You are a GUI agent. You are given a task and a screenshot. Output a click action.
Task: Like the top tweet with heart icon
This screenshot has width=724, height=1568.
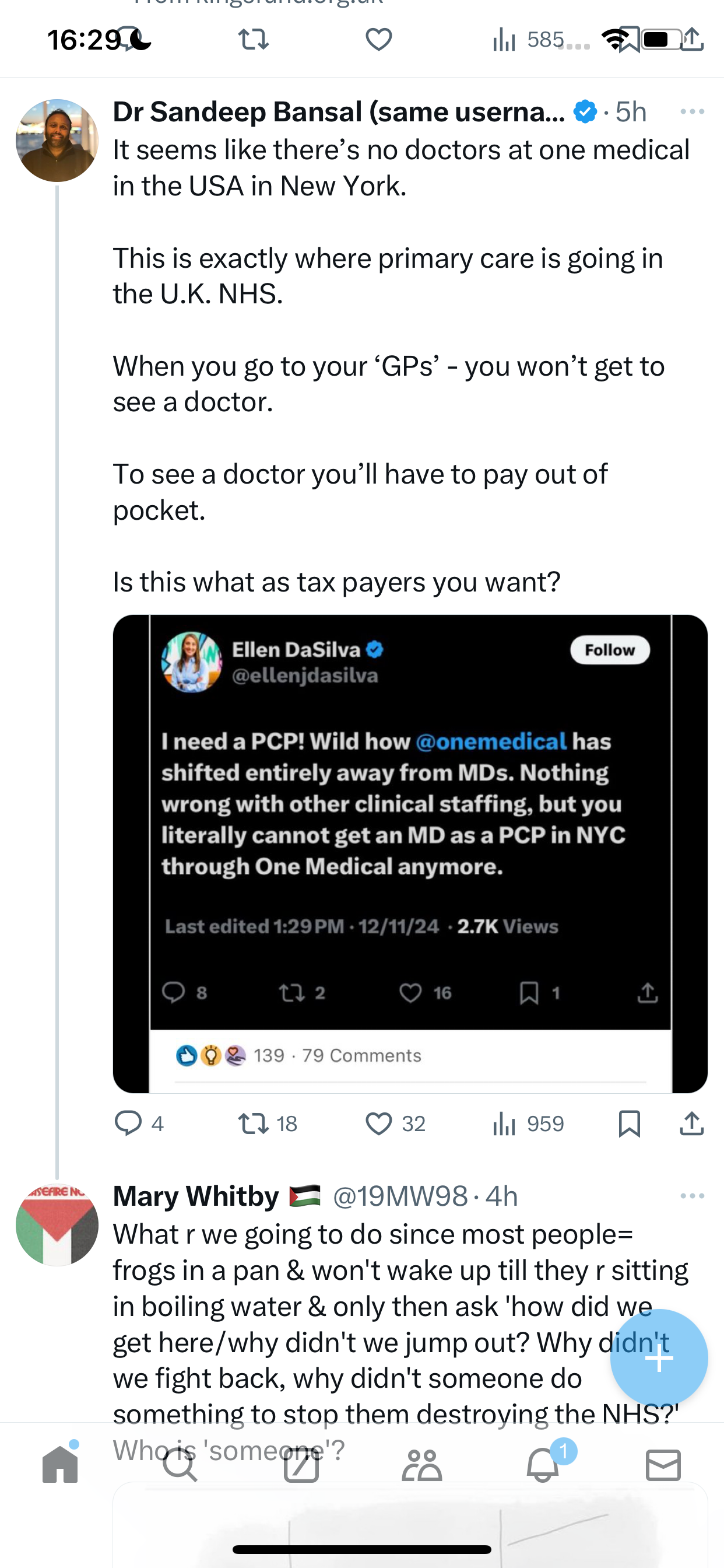378,40
